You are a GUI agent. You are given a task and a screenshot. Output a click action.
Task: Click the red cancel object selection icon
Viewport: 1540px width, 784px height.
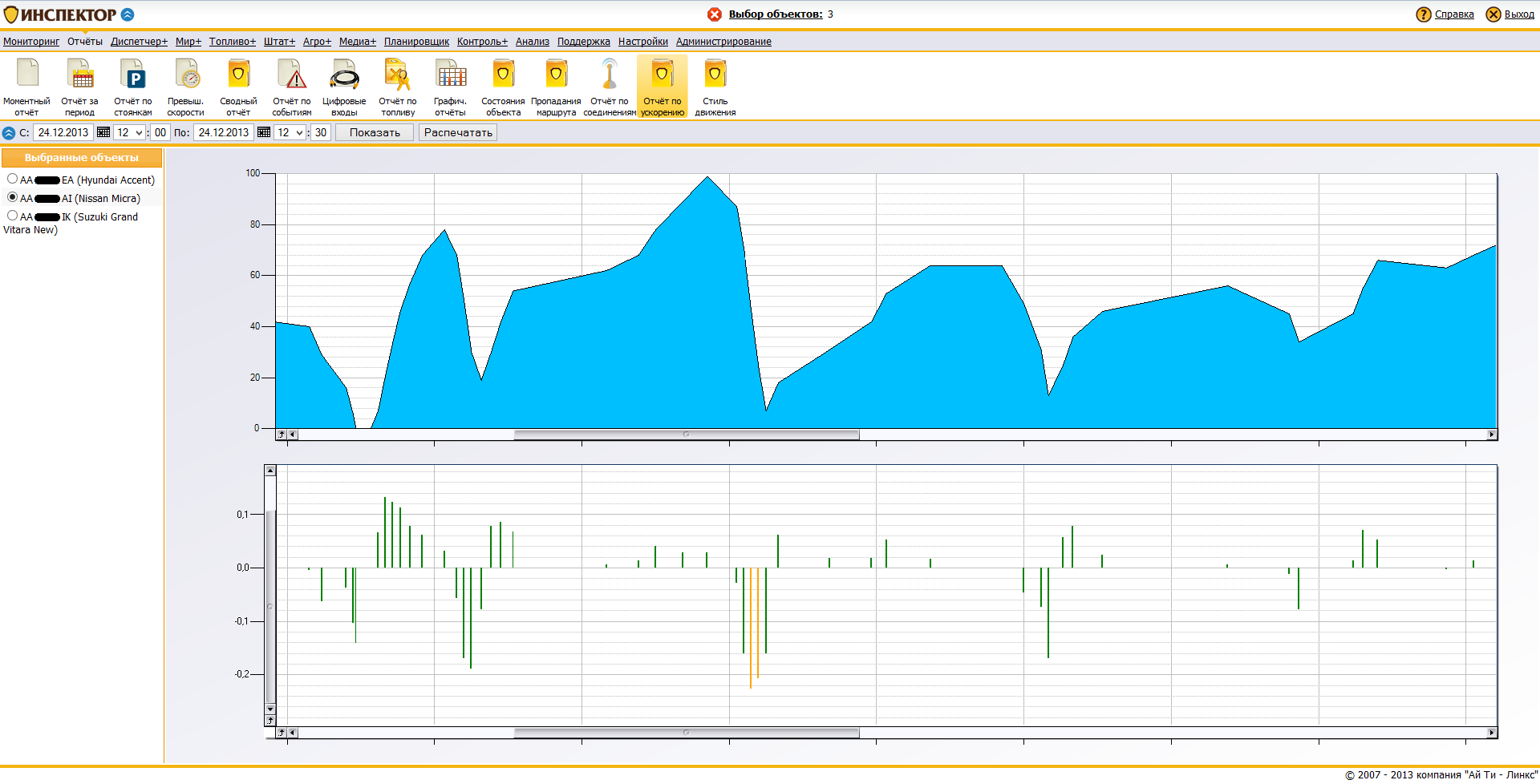pyautogui.click(x=714, y=14)
